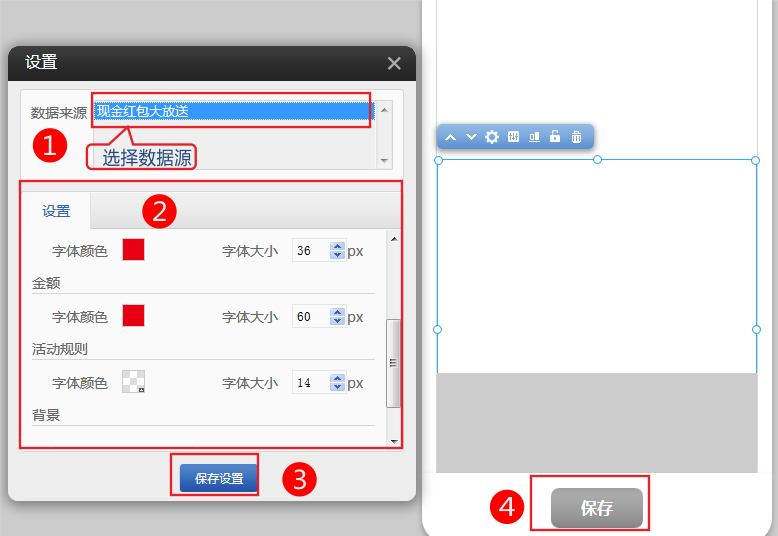778x536 pixels.
Task: Open the red font color swatch beside size 36
Action: pos(133,250)
